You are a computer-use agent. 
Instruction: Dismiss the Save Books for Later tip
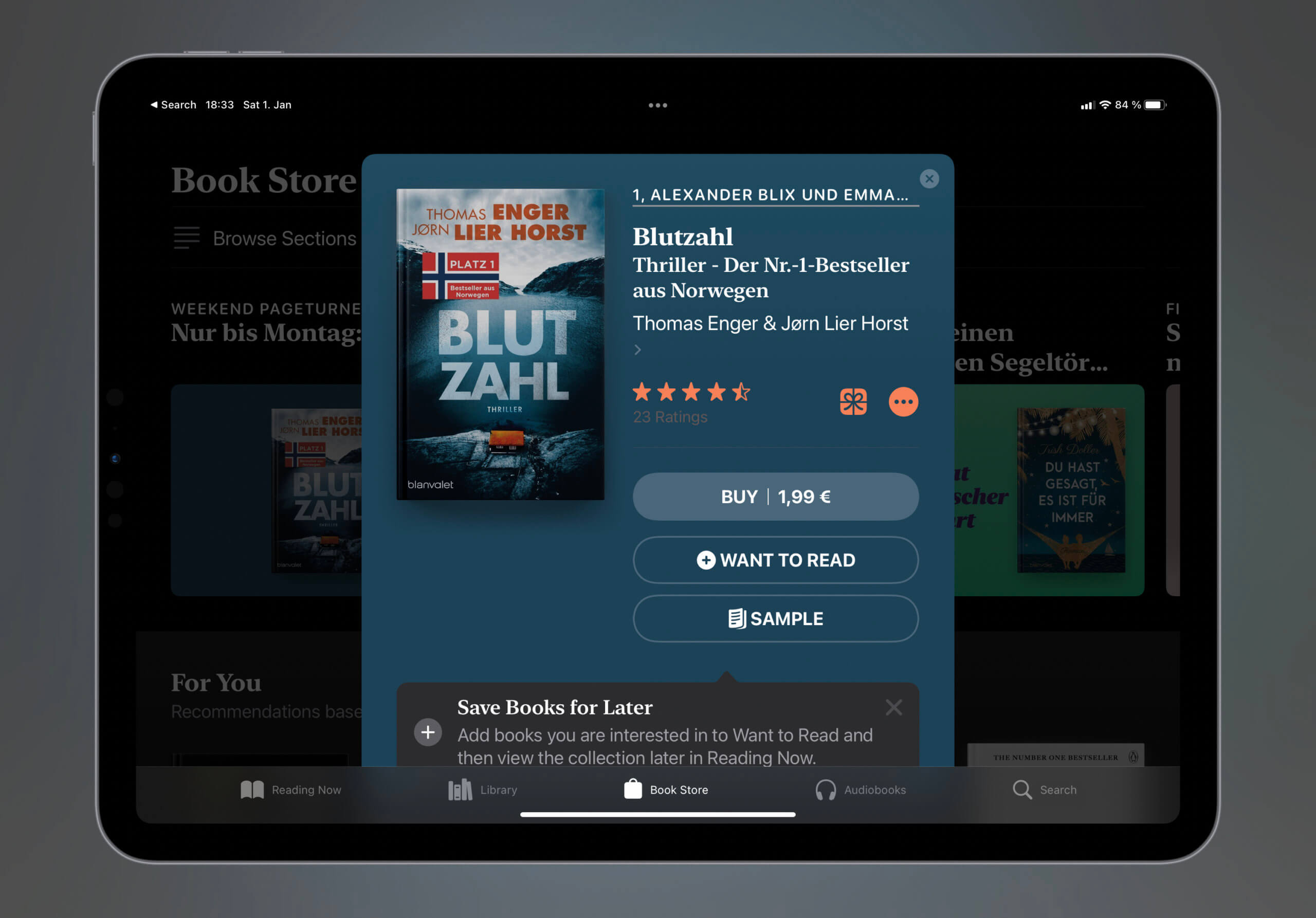893,707
